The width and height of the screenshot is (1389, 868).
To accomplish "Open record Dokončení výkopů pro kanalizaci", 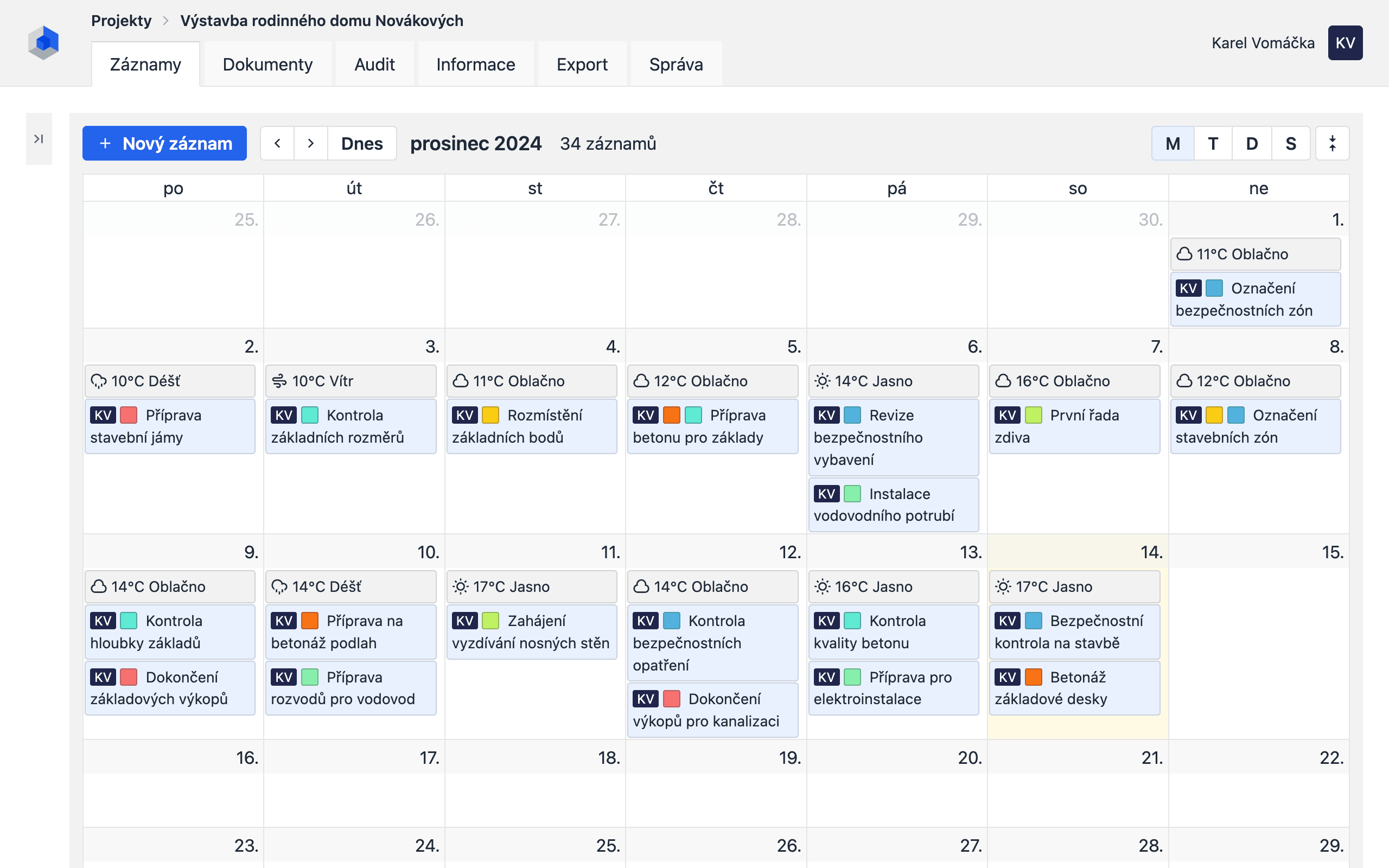I will 712,710.
